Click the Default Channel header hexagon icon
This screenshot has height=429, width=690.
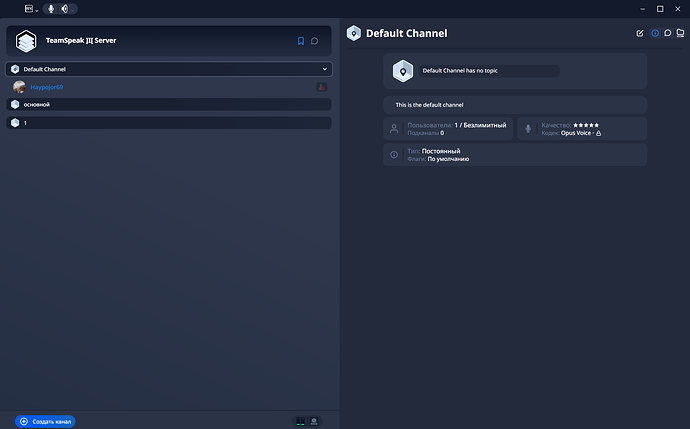pos(354,33)
